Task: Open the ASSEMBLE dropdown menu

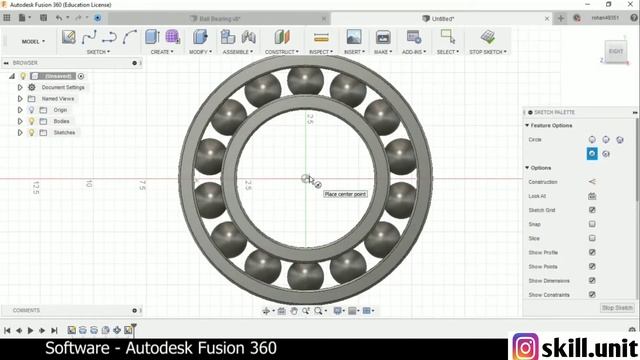Action: [x=238, y=52]
